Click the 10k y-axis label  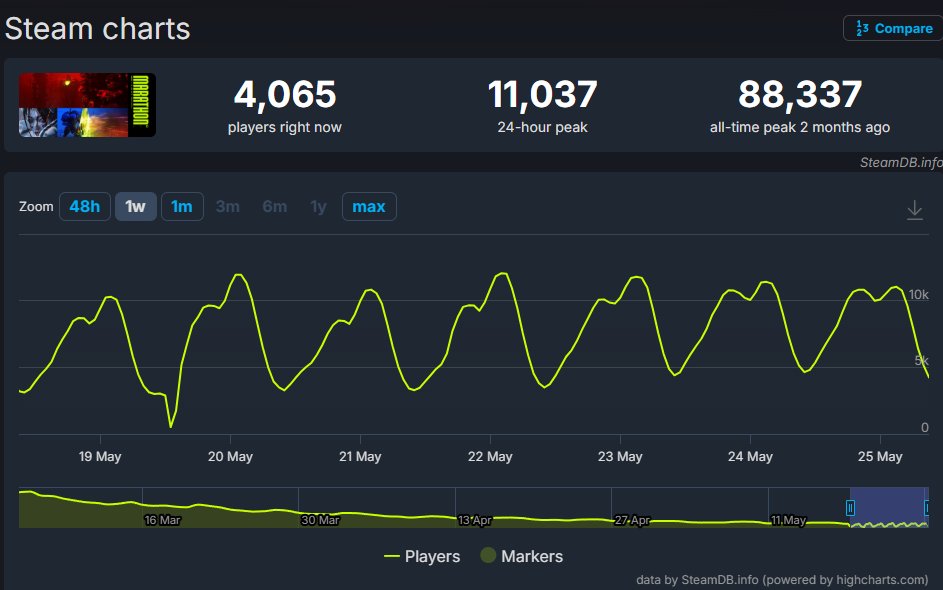click(918, 295)
